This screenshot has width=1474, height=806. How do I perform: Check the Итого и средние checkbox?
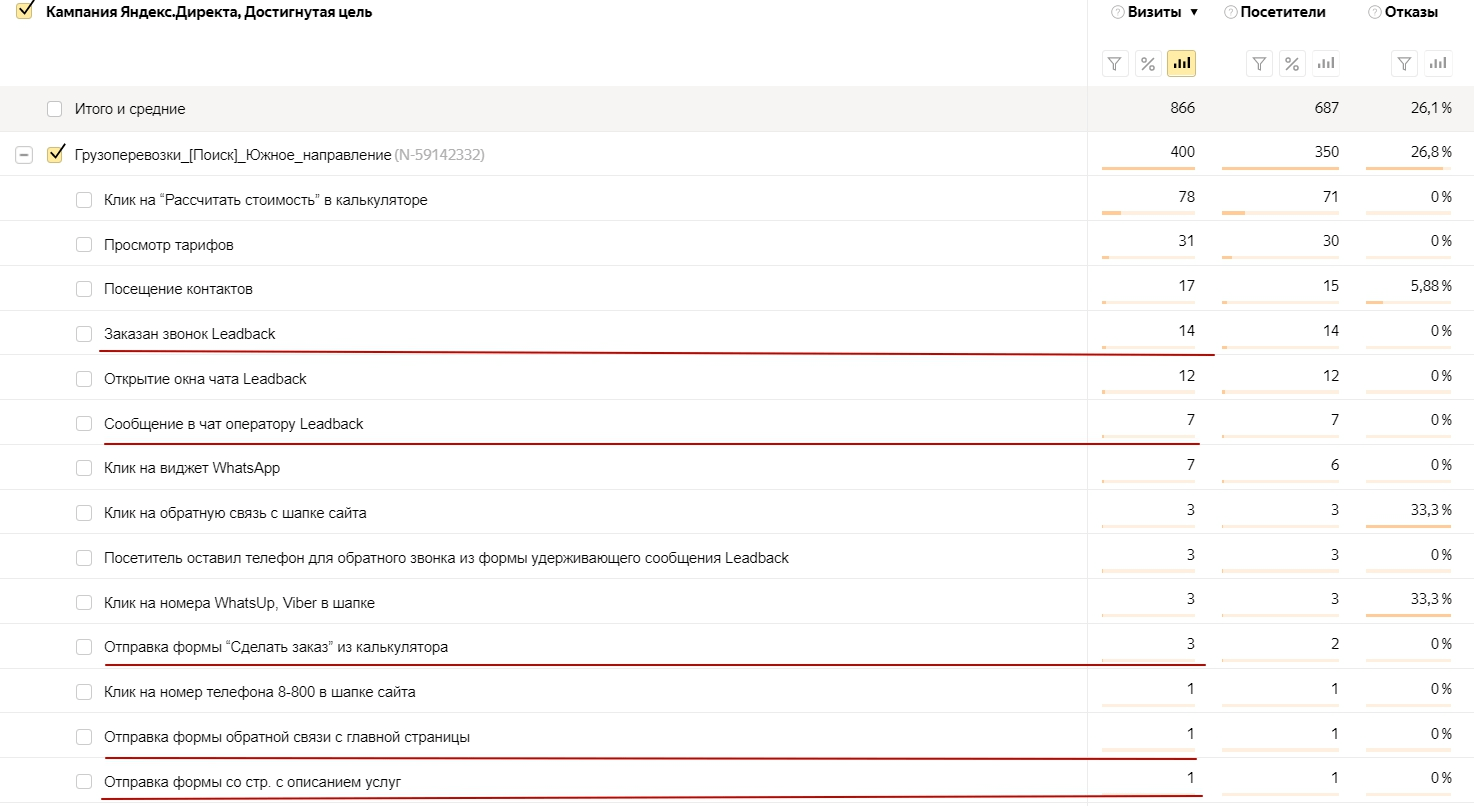coord(54,109)
